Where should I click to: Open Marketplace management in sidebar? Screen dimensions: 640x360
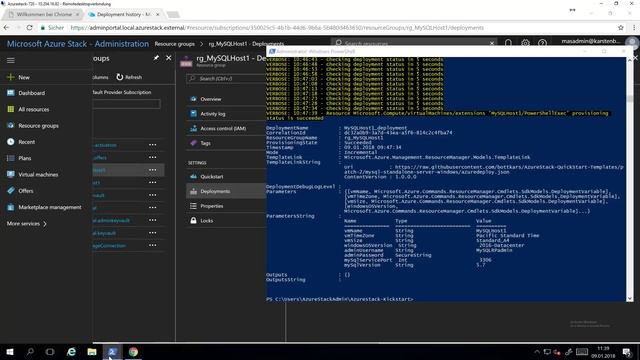pos(50,207)
